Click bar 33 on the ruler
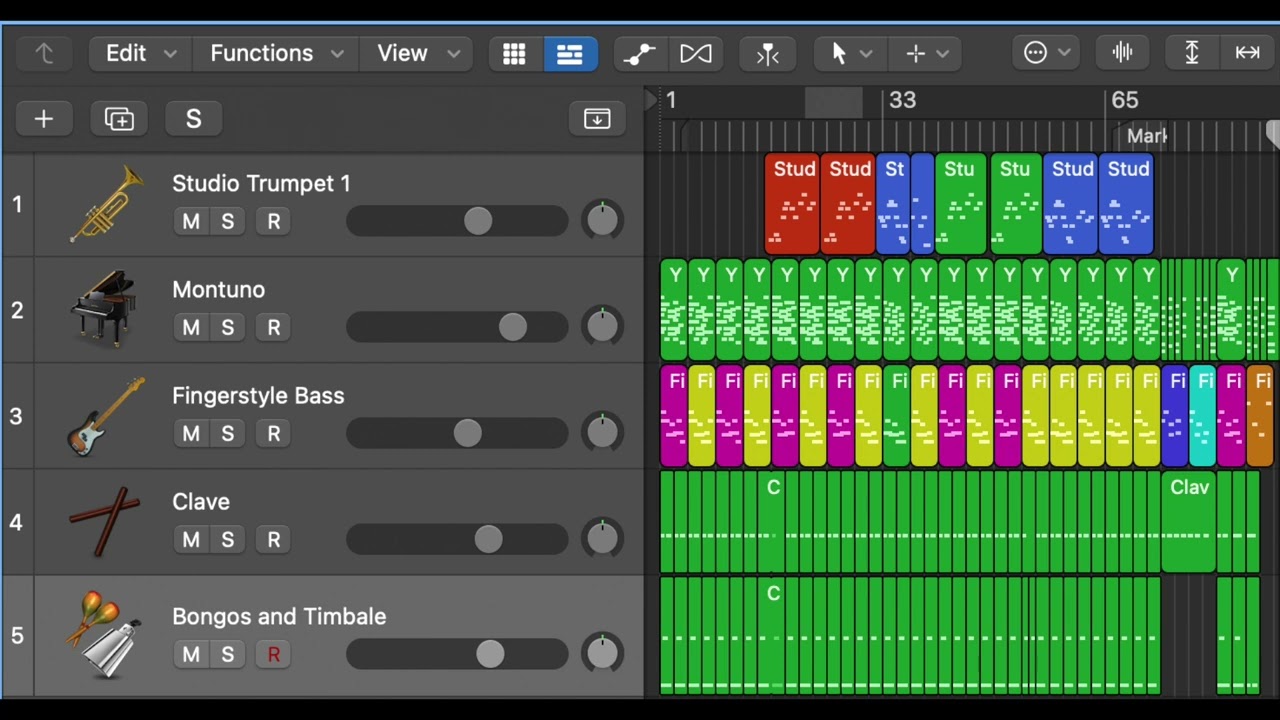This screenshot has width=1280, height=720. tap(902, 100)
